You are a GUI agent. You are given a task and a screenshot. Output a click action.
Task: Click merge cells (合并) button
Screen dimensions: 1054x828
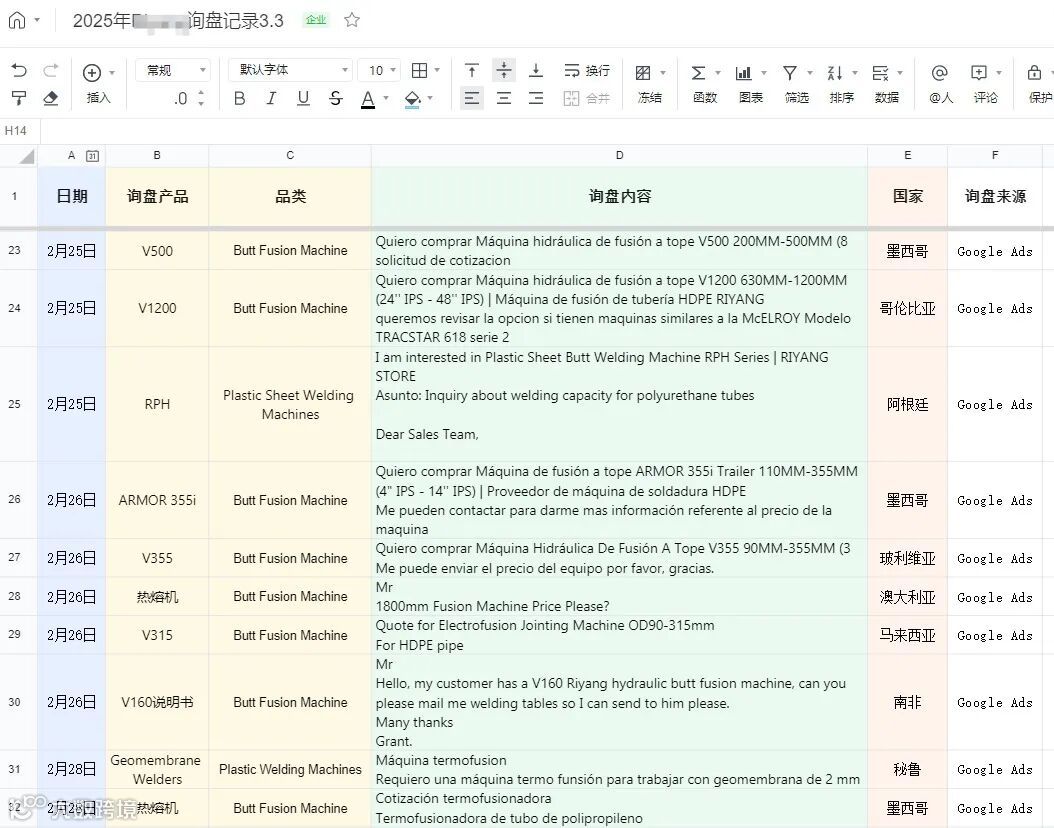point(587,98)
